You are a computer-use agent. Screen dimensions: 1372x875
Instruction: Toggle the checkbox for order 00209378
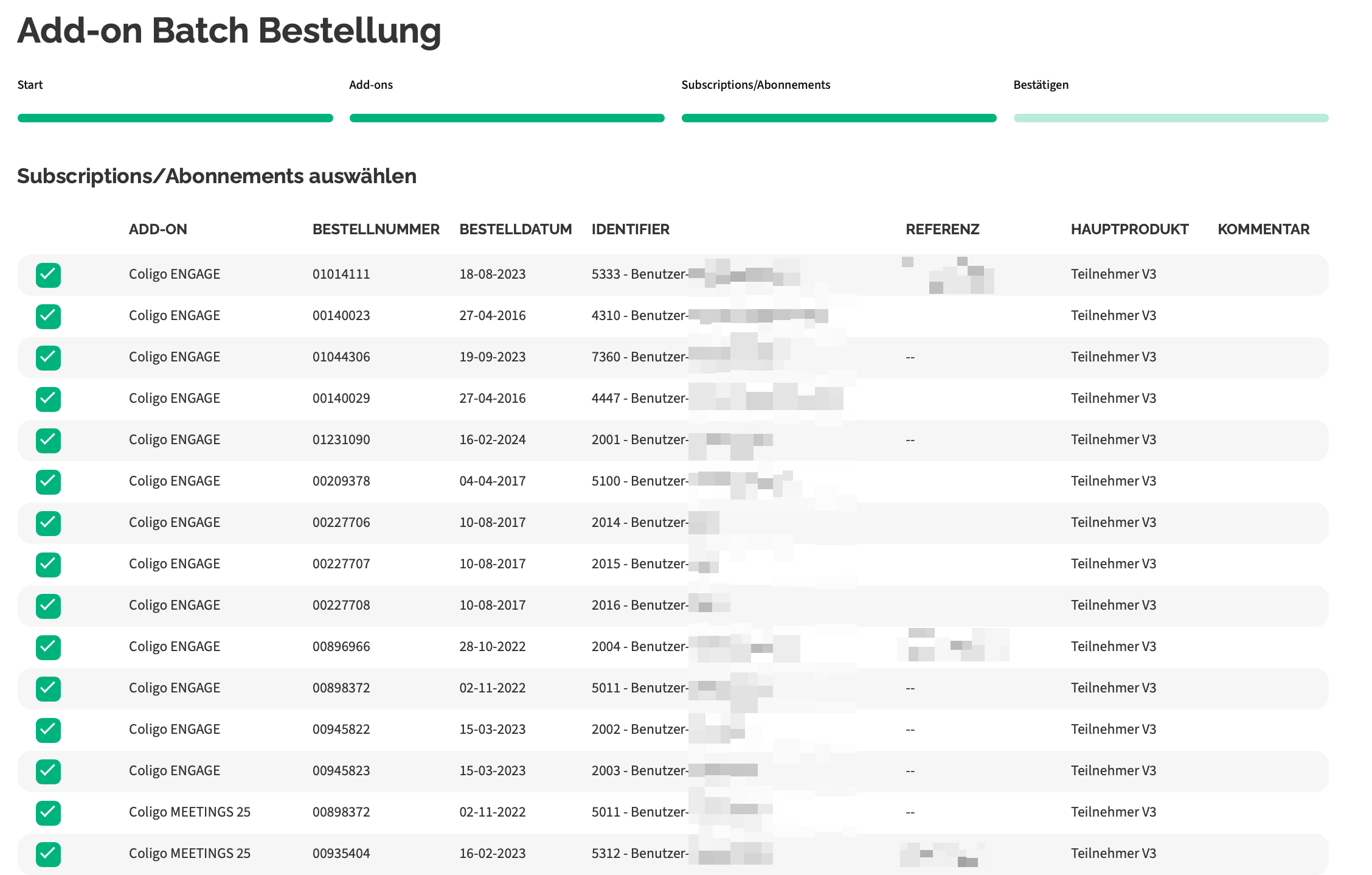(x=48, y=482)
